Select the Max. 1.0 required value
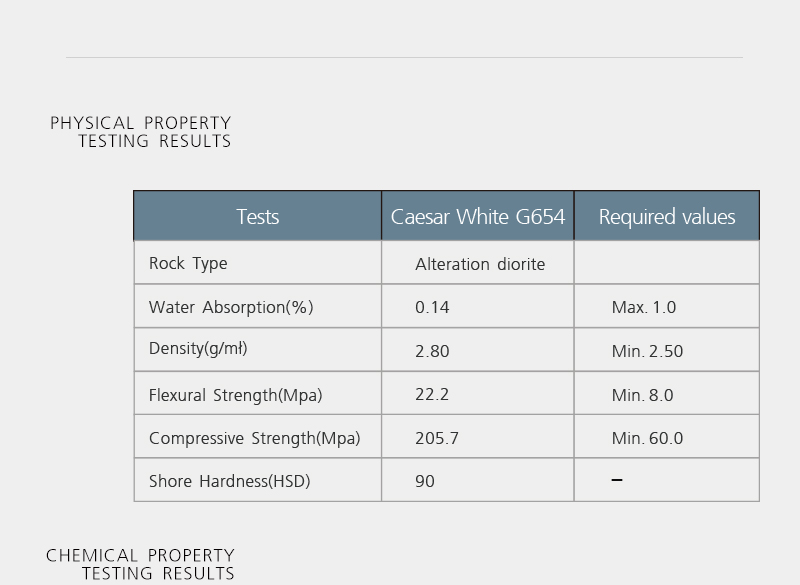This screenshot has width=800, height=585. 644,307
